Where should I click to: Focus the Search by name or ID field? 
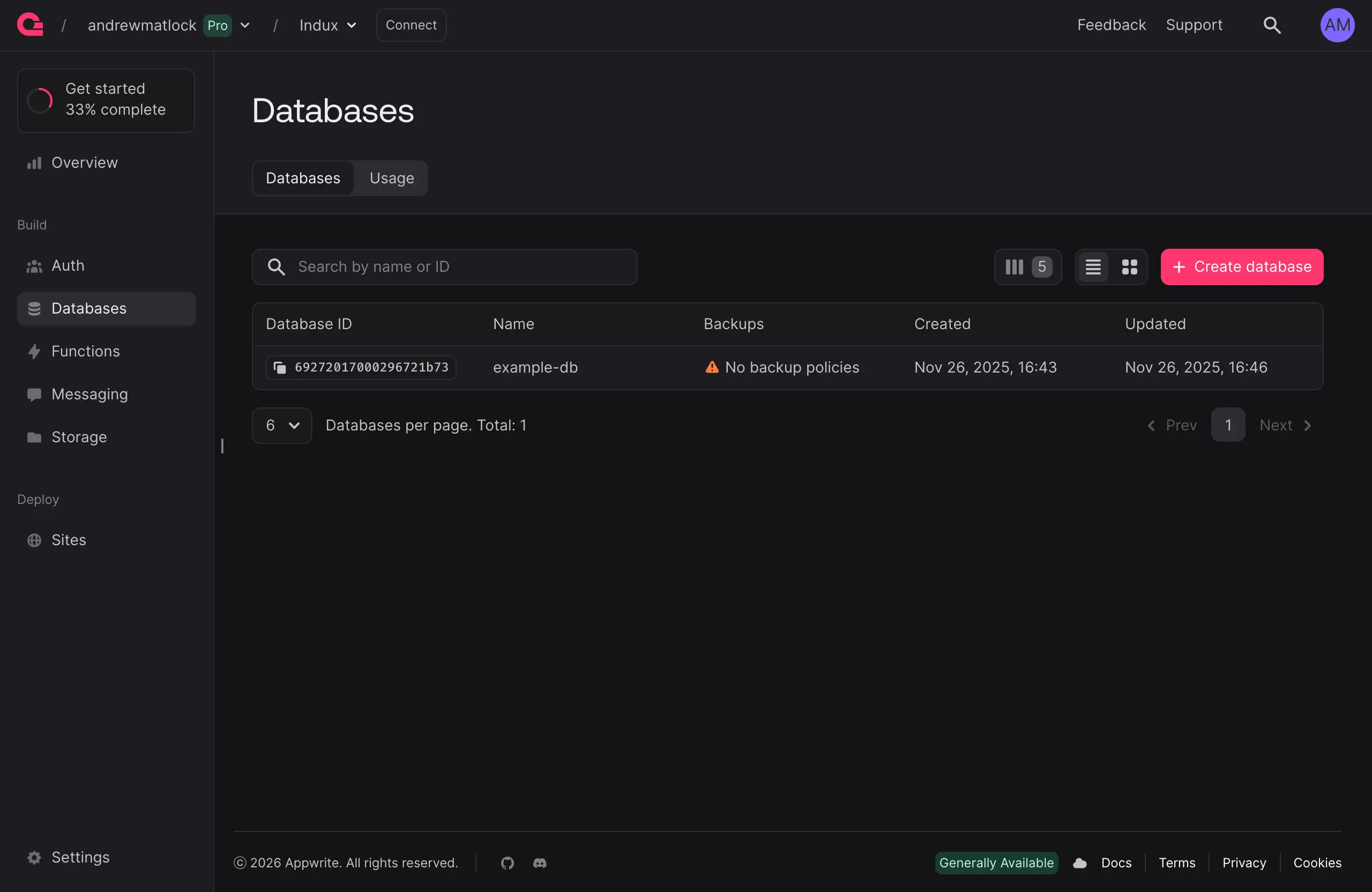(444, 266)
